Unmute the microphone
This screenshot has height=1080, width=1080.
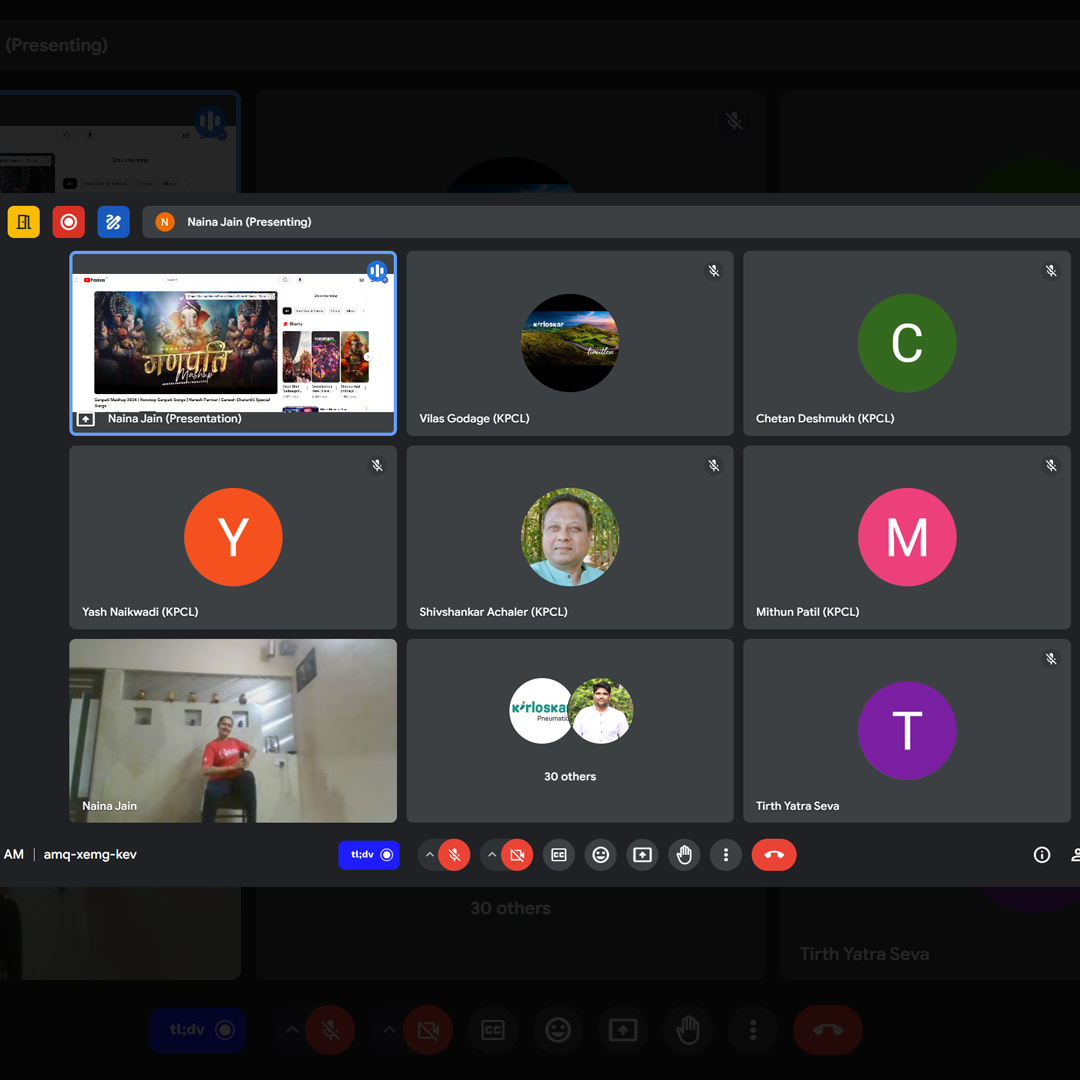tap(454, 855)
